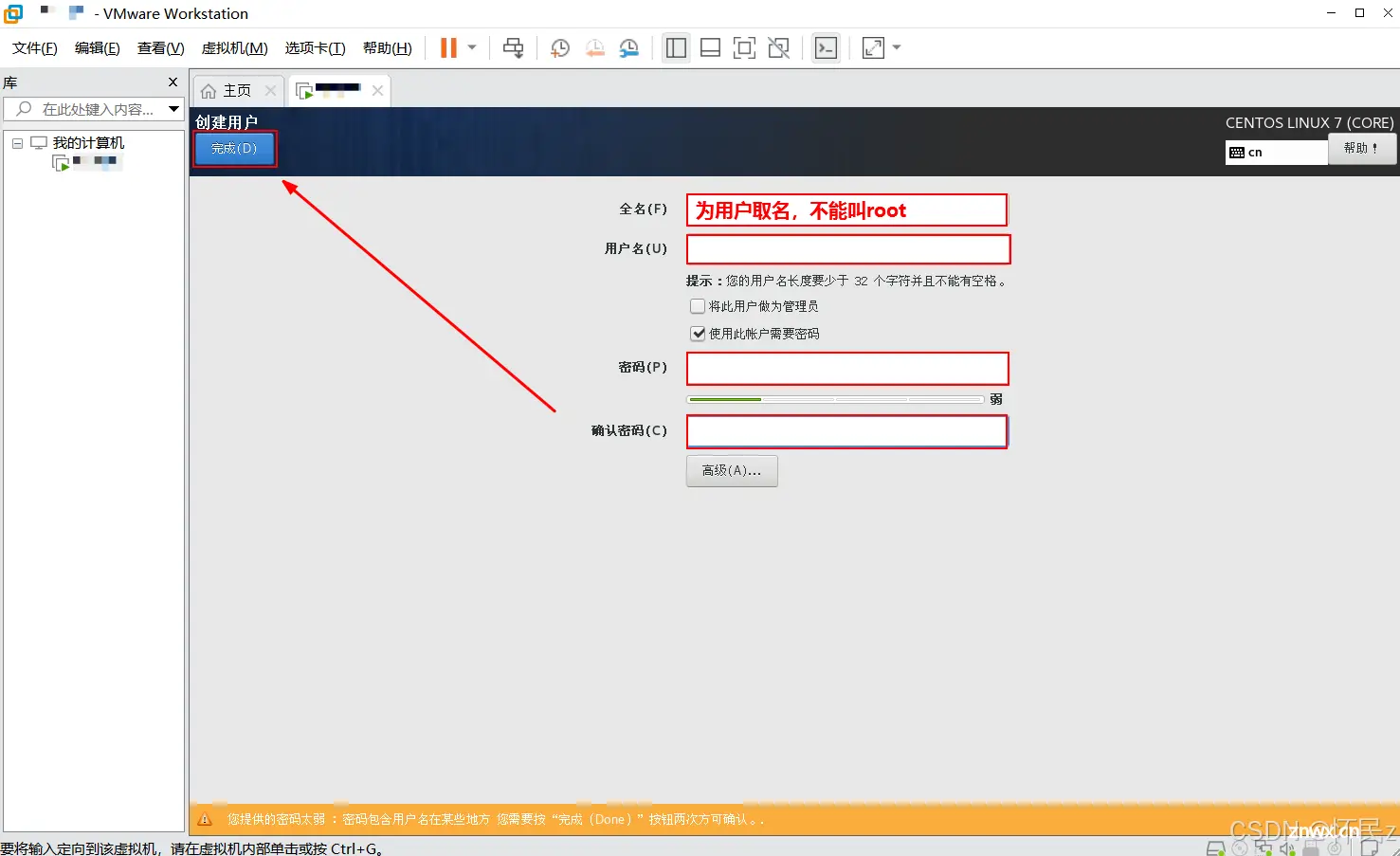Open the dropdown arrow beside Pause
This screenshot has width=1400, height=856.
click(x=472, y=47)
